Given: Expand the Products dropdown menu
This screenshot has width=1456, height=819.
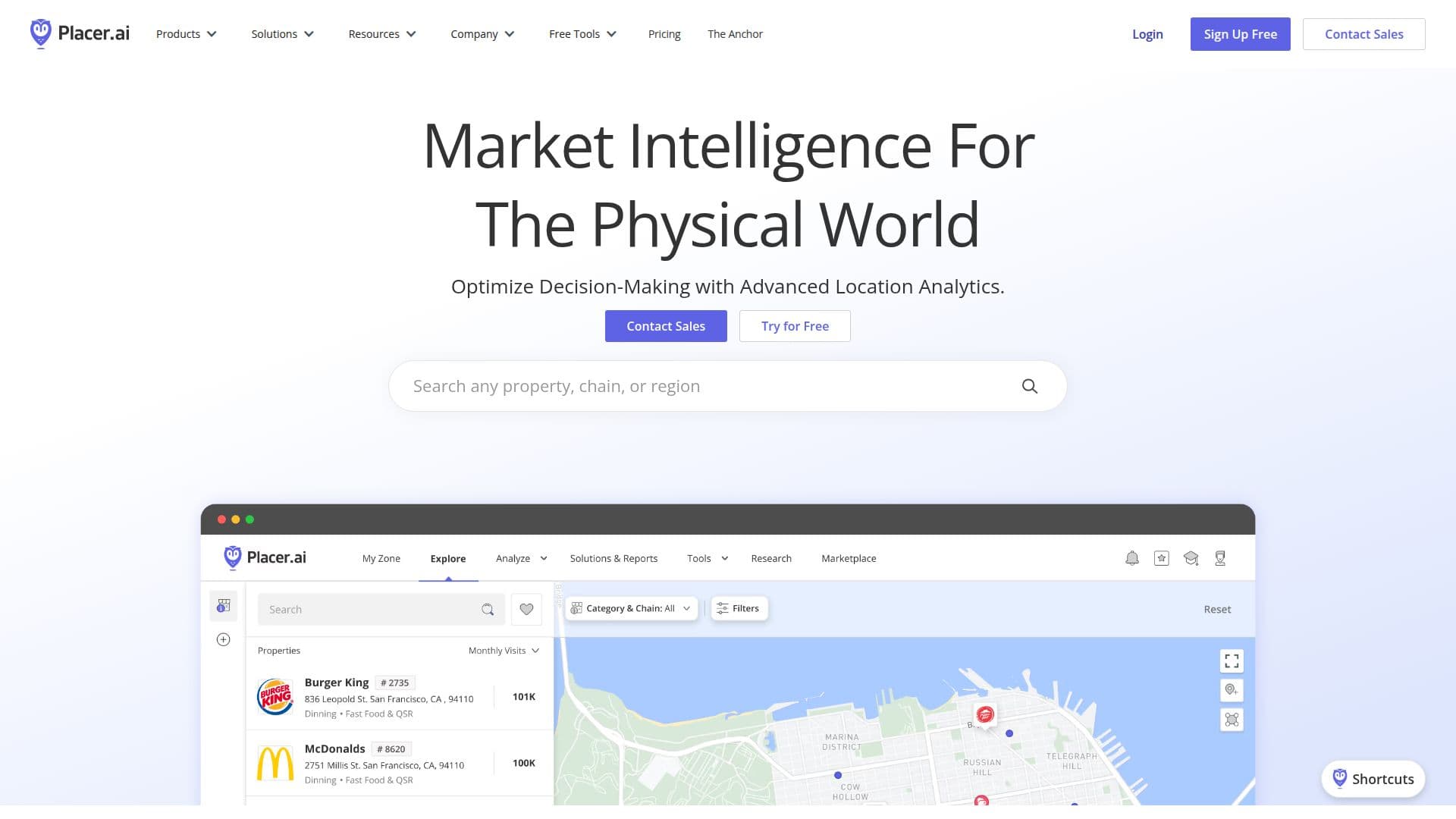Looking at the screenshot, I should click(187, 34).
